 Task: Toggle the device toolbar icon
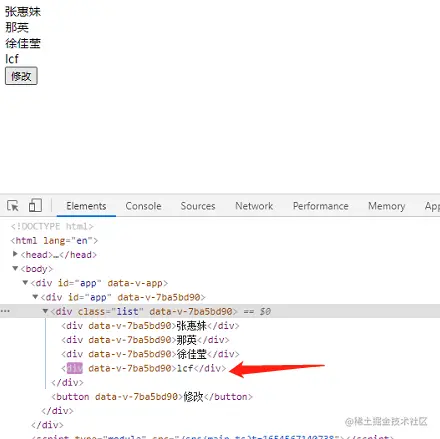(35, 205)
